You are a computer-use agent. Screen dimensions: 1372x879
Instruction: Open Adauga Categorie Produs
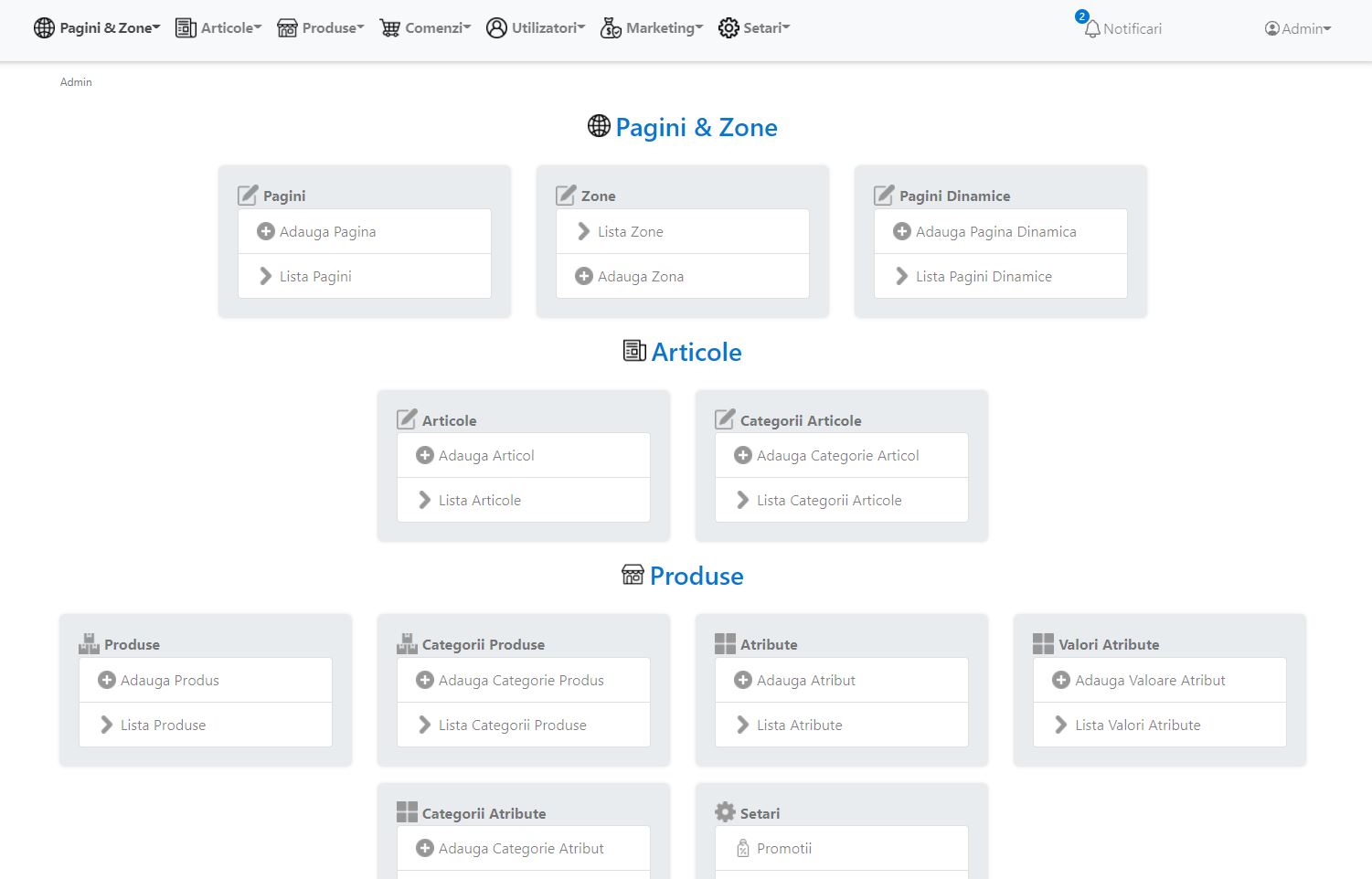point(524,680)
